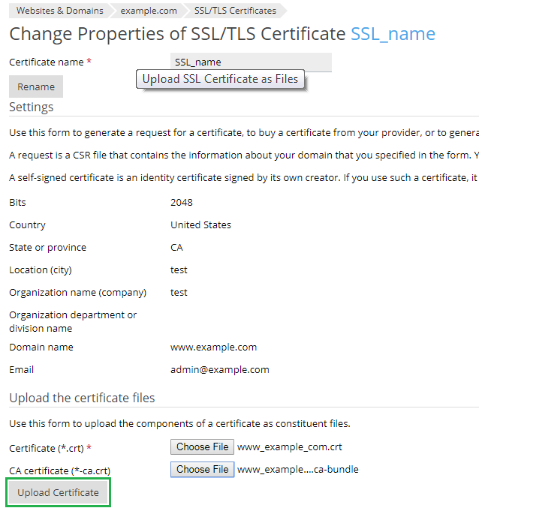This screenshot has height=508, width=542.
Task: Select the Settings section heading
Action: (x=31, y=107)
